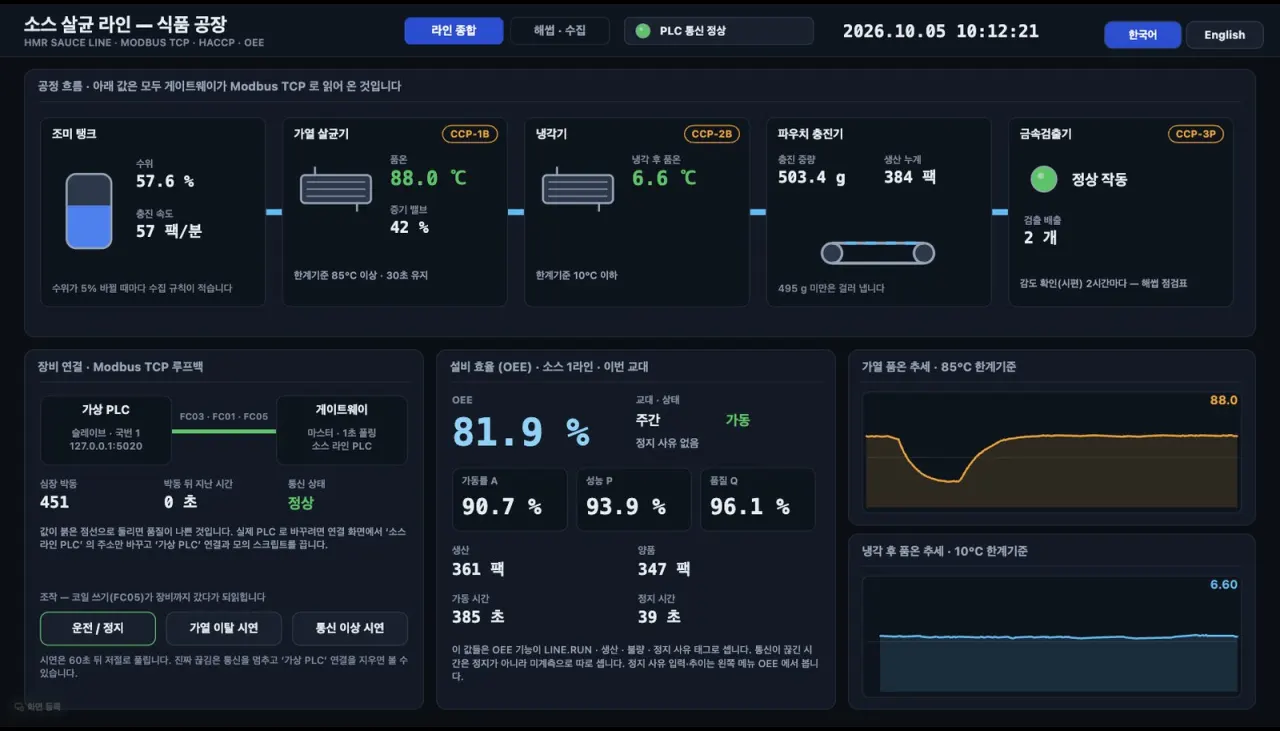
Task: Click the pouch filler conveyor belt icon
Action: [878, 253]
